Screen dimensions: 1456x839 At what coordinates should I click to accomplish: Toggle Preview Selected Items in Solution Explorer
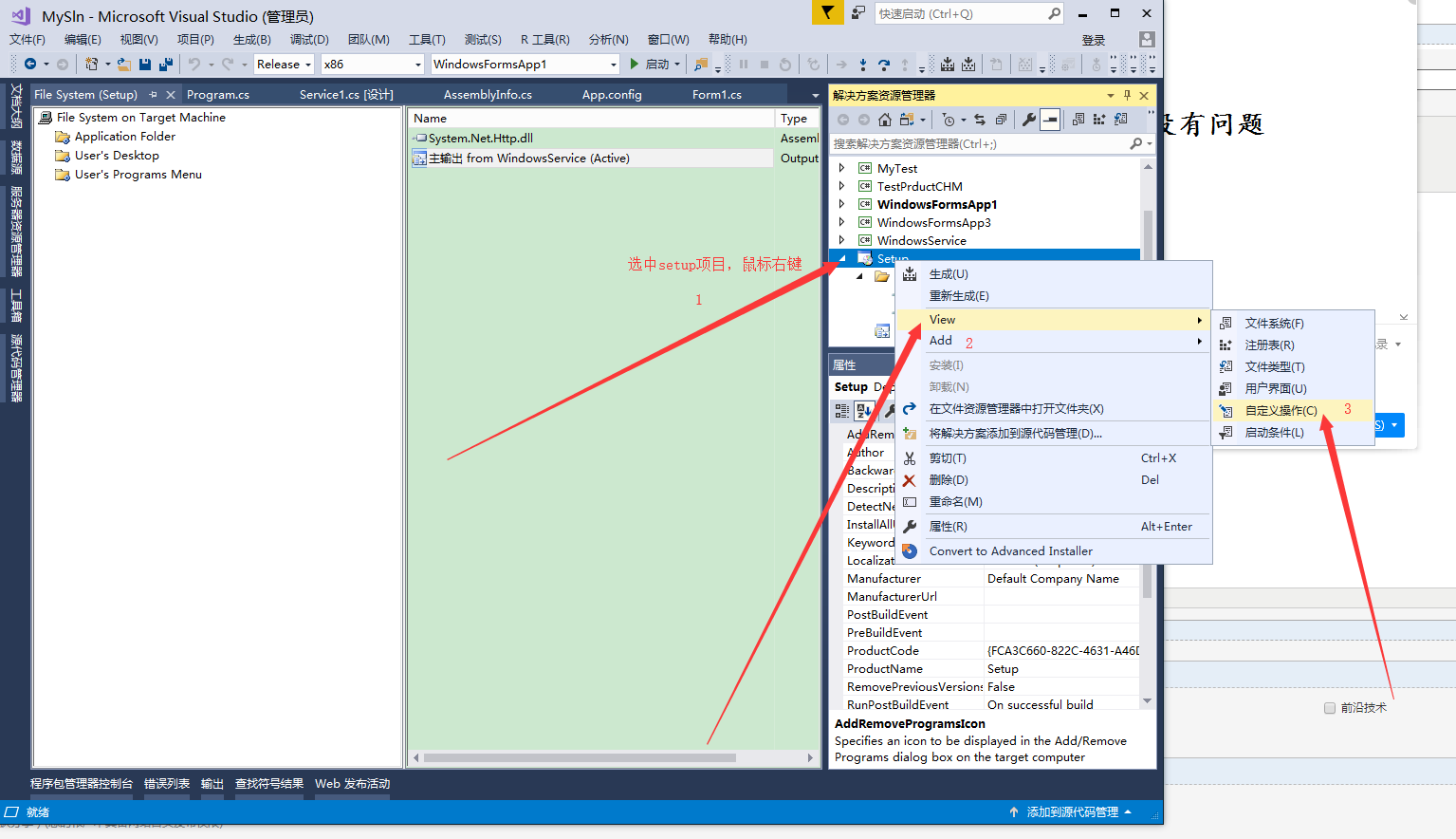(x=1050, y=120)
